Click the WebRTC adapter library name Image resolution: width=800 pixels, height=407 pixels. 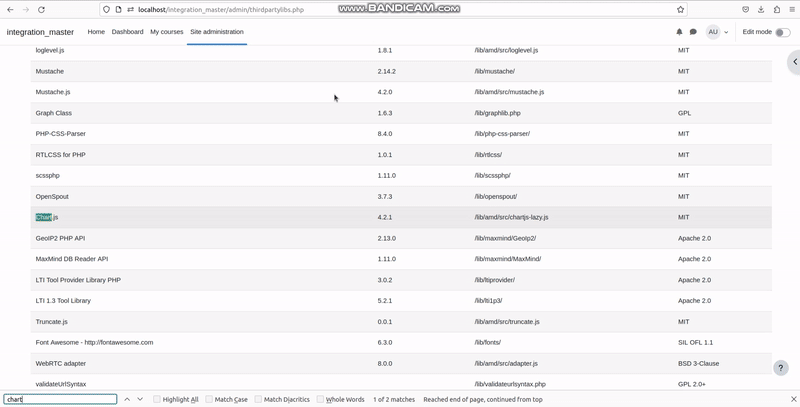(61, 364)
